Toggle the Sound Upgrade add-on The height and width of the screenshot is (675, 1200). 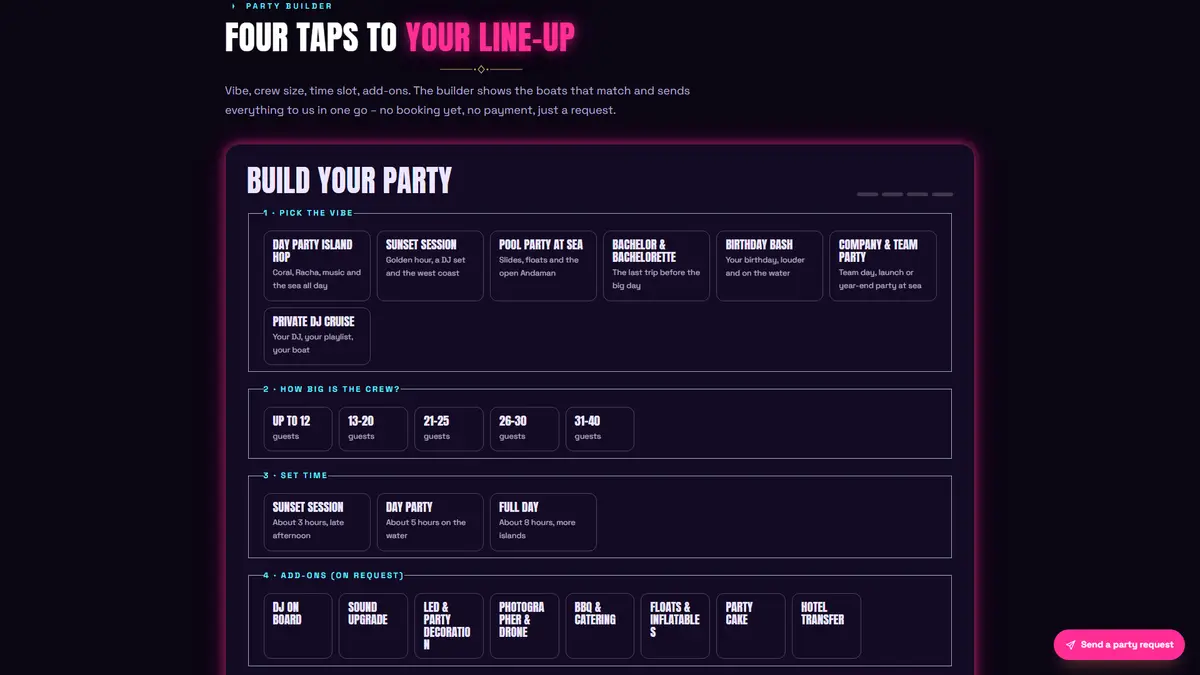coord(374,626)
